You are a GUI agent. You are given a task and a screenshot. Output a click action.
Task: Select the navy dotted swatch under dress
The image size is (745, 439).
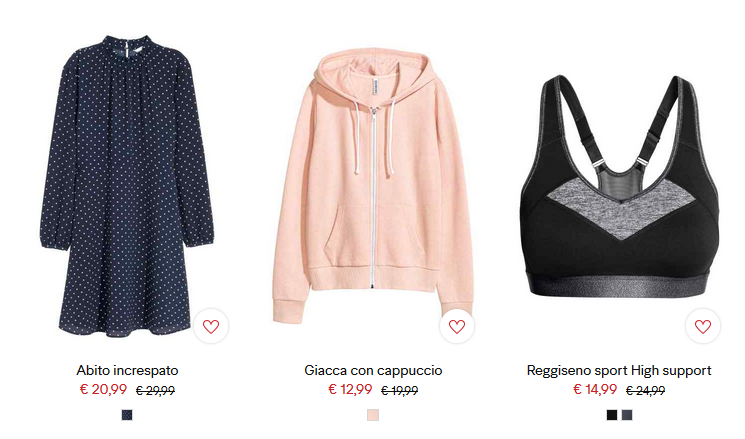click(127, 415)
